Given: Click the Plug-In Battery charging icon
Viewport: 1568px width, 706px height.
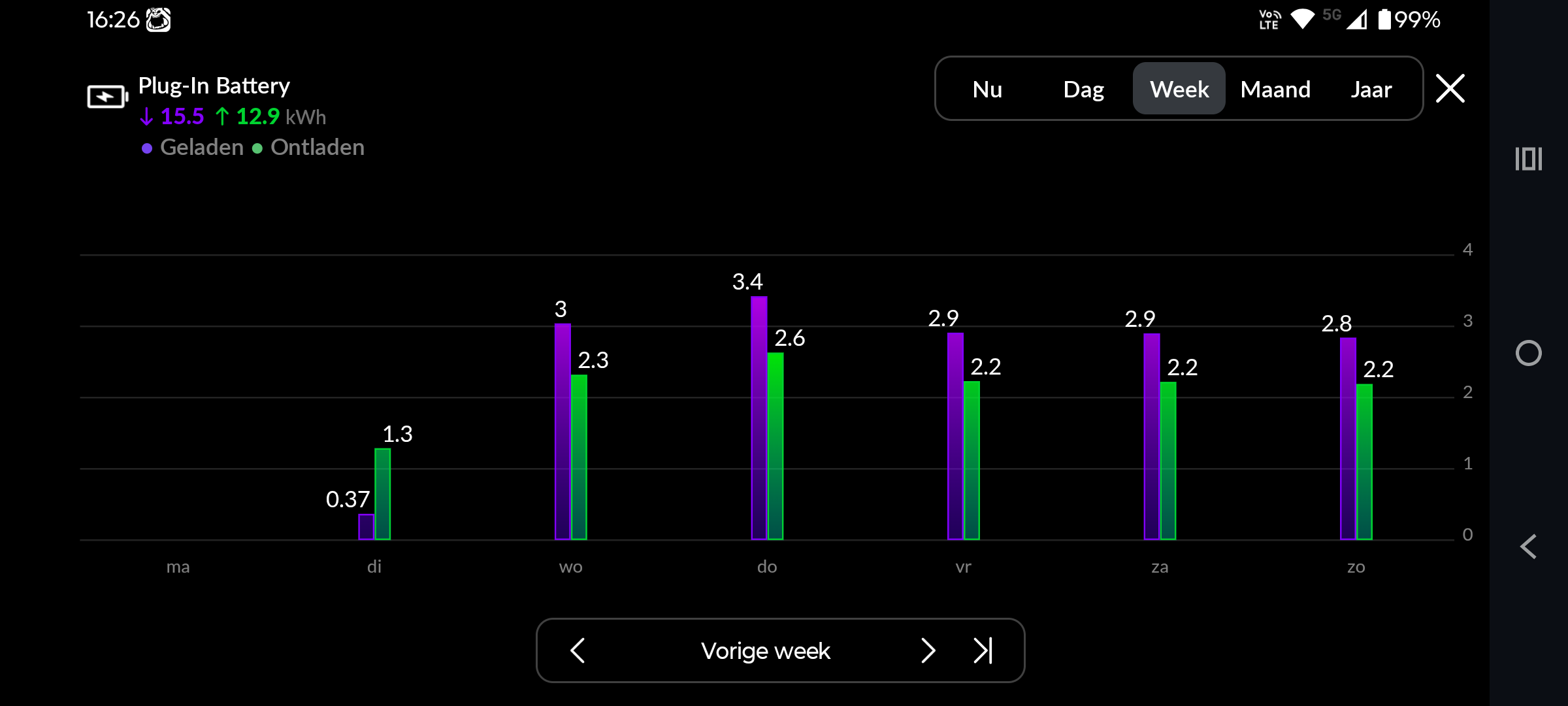Looking at the screenshot, I should [x=106, y=96].
